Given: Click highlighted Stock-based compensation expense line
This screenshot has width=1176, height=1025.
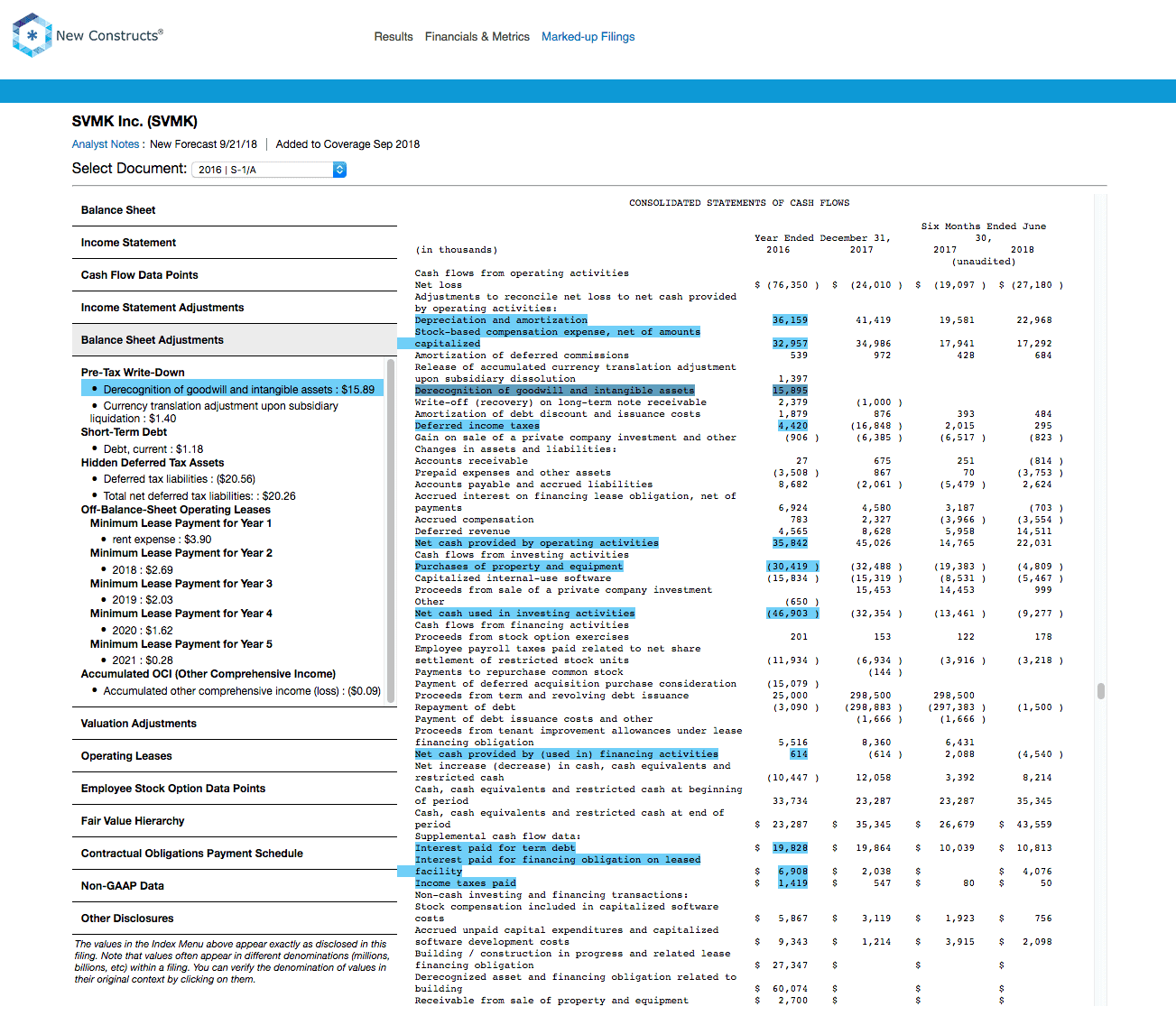Looking at the screenshot, I should (x=557, y=337).
